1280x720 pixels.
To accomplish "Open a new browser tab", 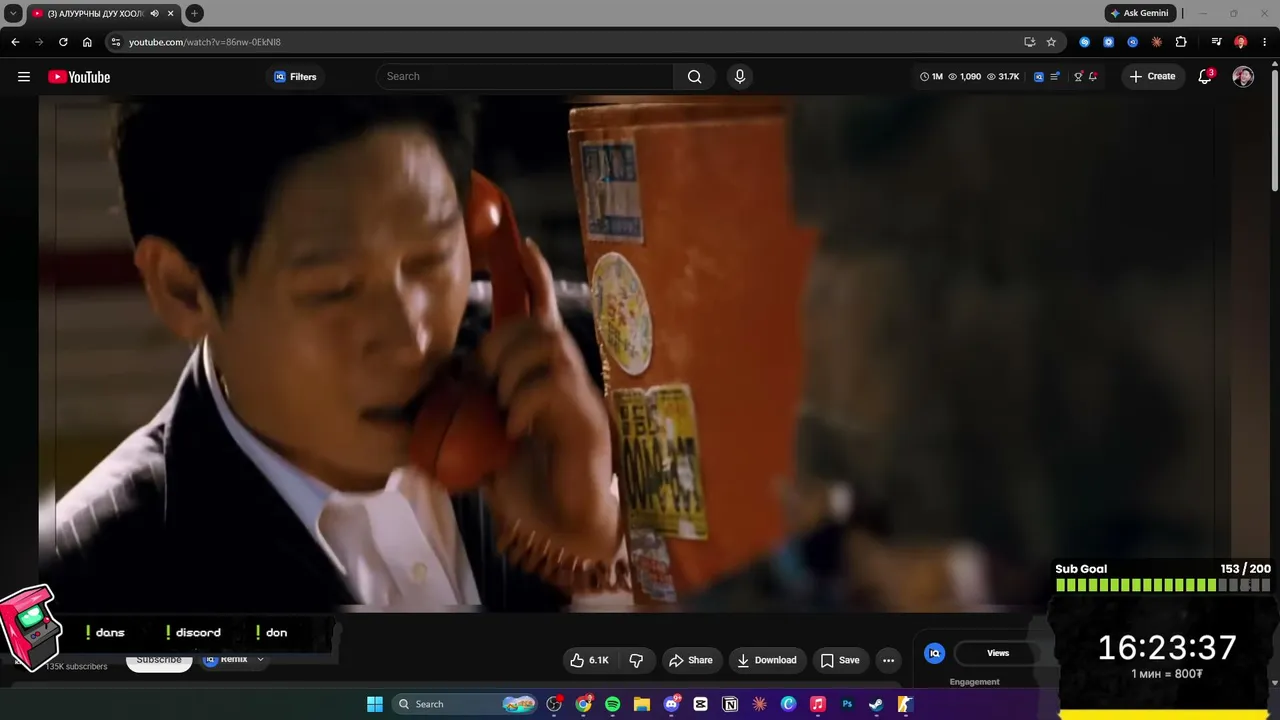I will (194, 13).
